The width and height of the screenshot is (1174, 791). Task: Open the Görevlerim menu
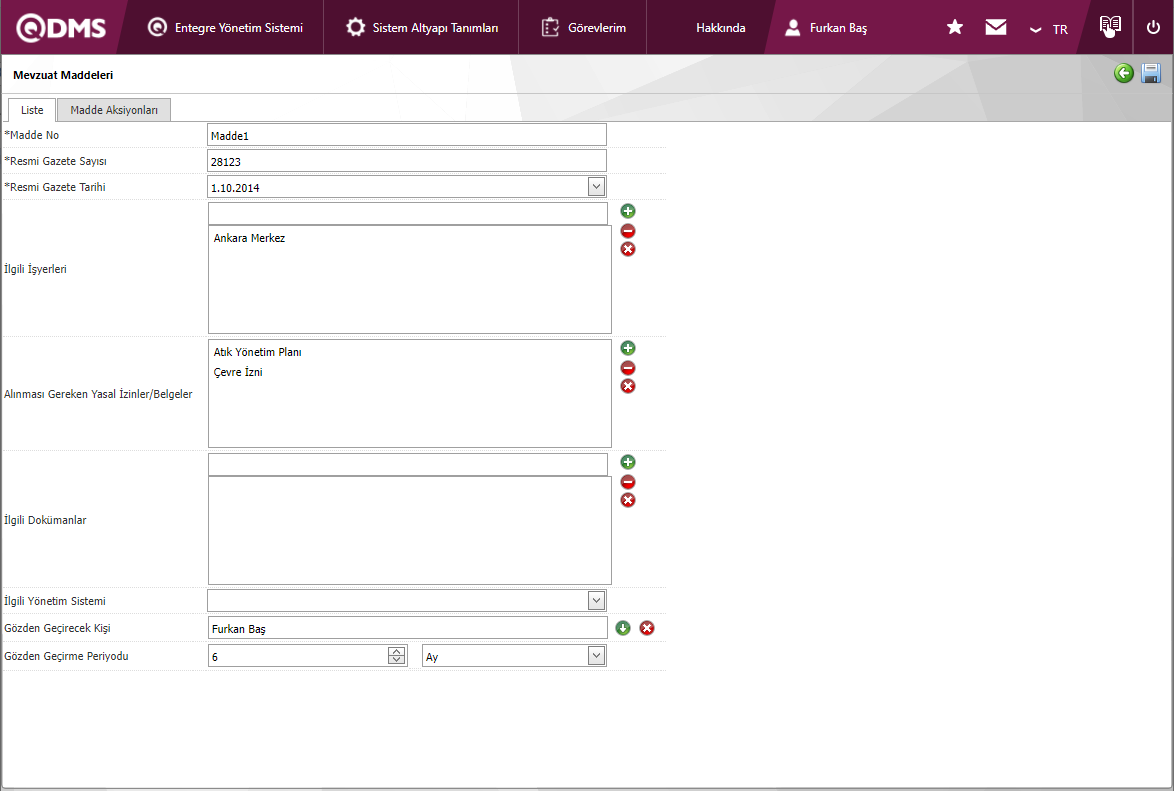(584, 28)
